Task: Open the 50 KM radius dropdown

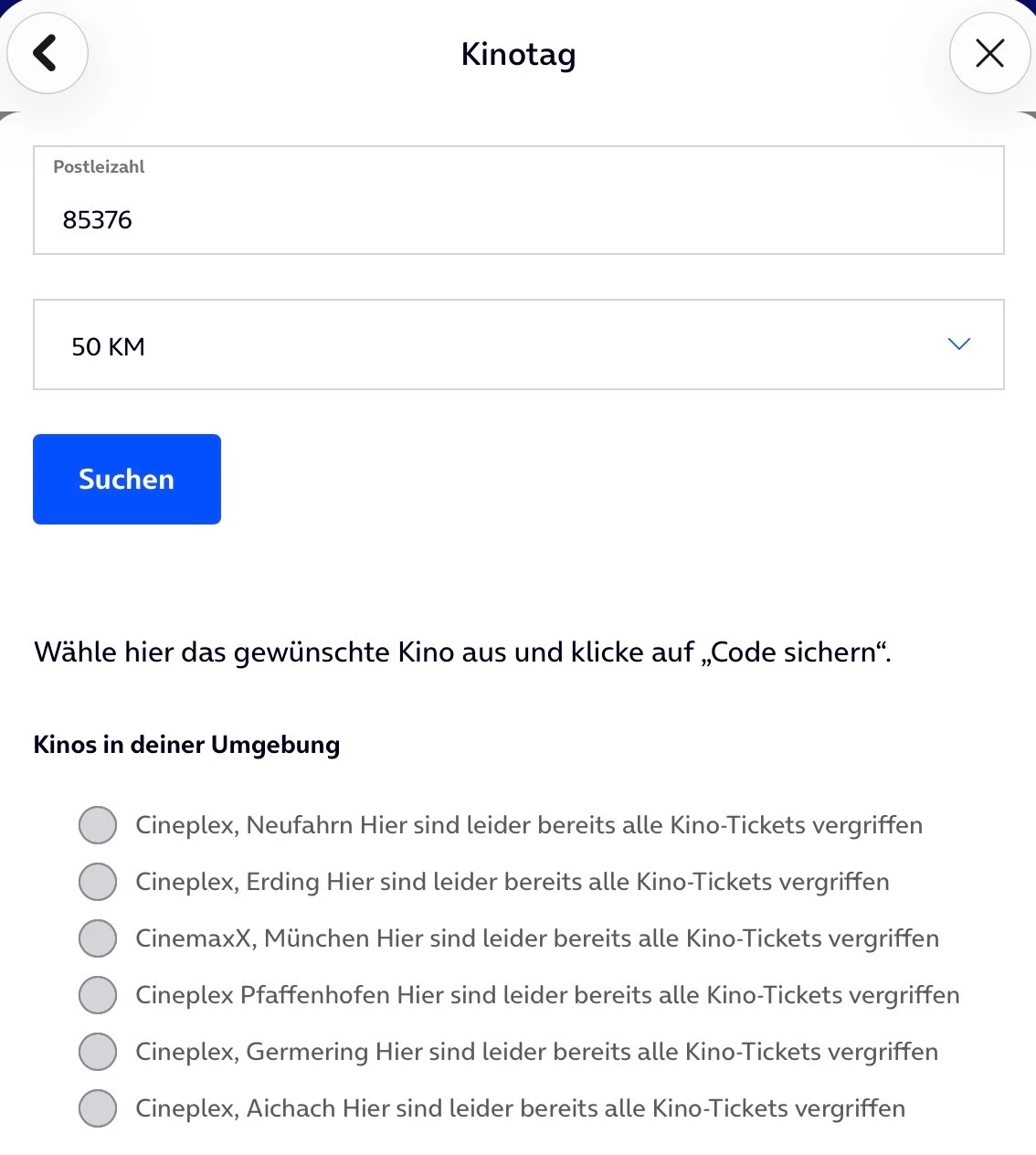Action: pyautogui.click(x=519, y=344)
